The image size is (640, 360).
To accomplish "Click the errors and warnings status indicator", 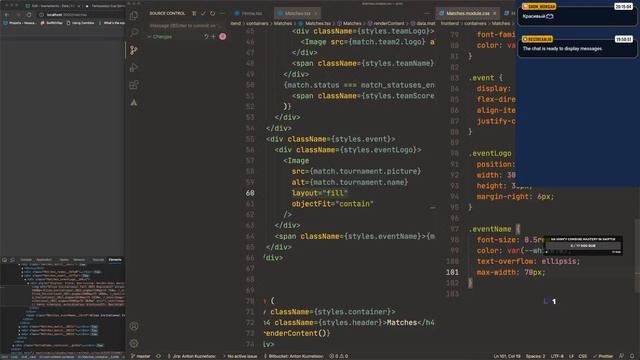I will pyautogui.click(x=338, y=356).
